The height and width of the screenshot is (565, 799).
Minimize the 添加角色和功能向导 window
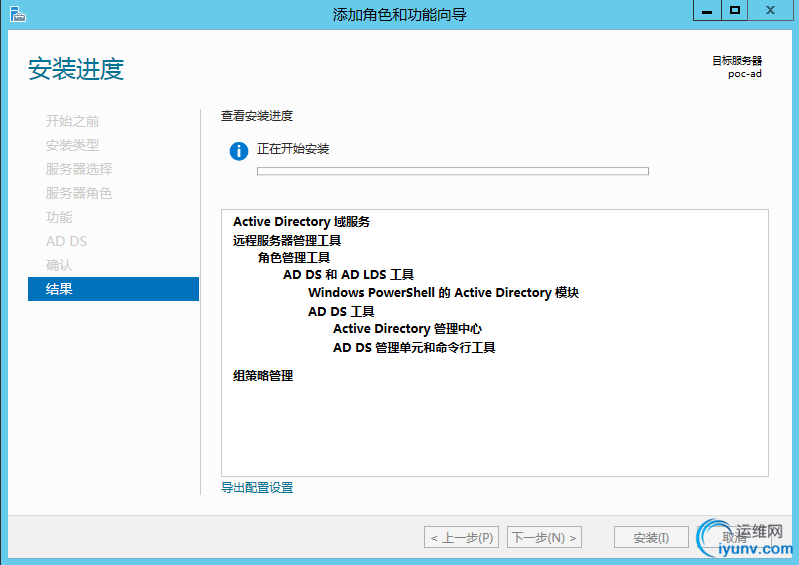707,10
